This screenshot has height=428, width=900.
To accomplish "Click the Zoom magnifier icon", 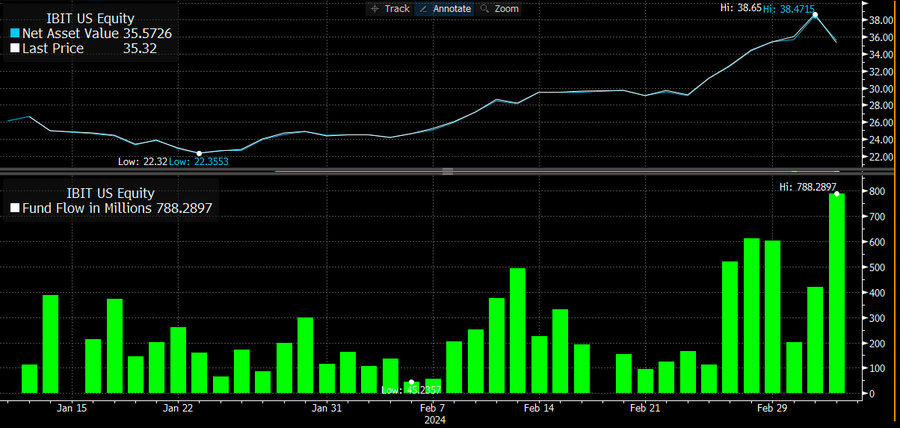I will coord(485,9).
